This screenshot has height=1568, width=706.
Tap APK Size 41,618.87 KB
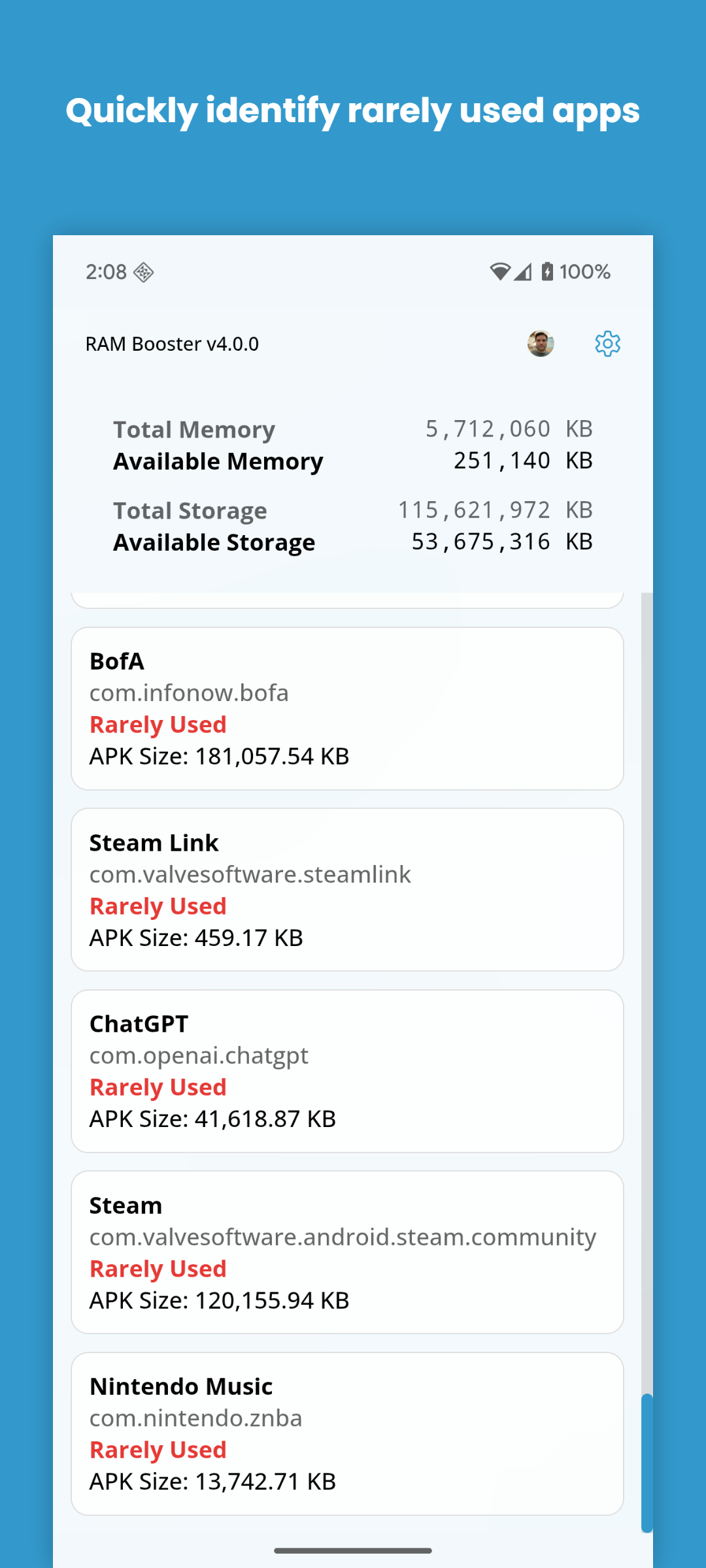tap(212, 1119)
